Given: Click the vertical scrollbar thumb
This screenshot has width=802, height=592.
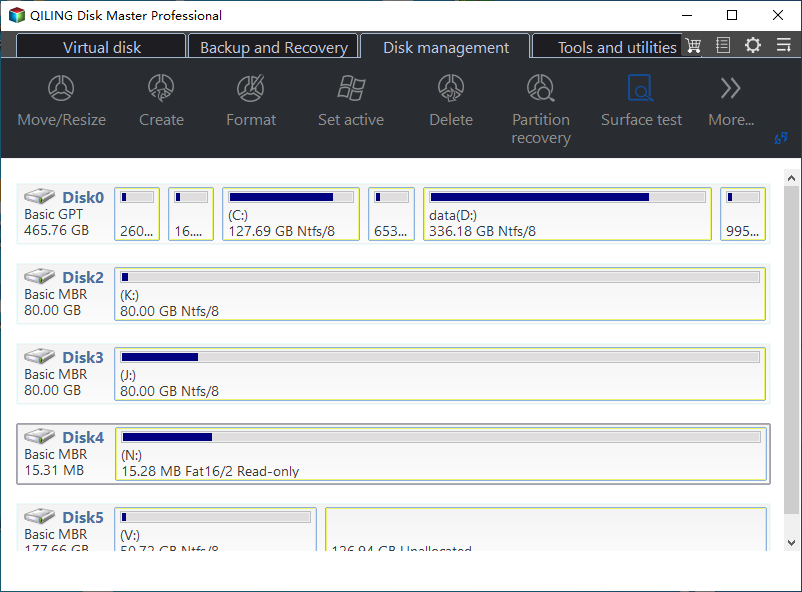Looking at the screenshot, I should pos(791,350).
